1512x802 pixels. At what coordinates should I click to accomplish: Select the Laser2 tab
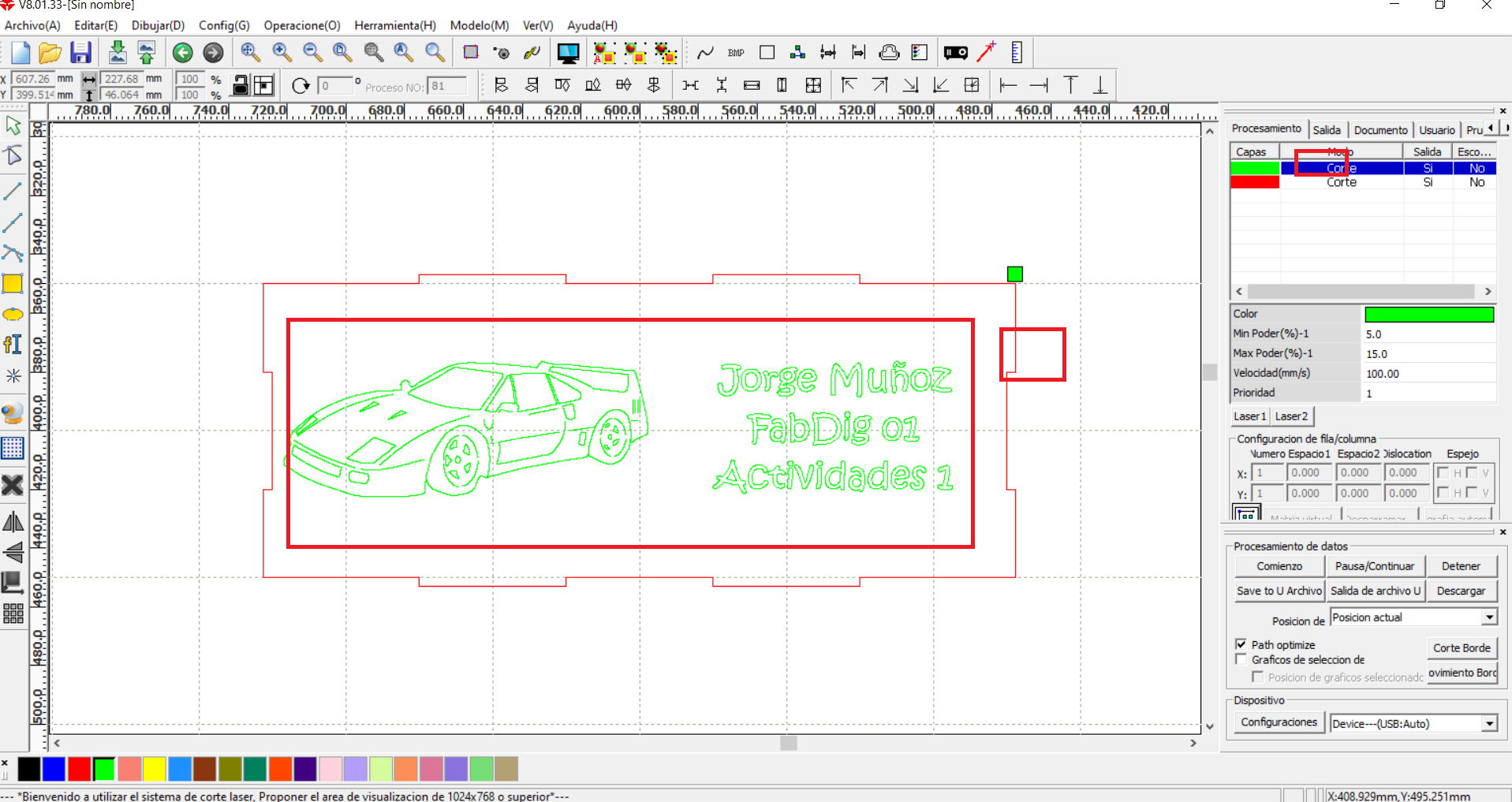tap(1291, 416)
